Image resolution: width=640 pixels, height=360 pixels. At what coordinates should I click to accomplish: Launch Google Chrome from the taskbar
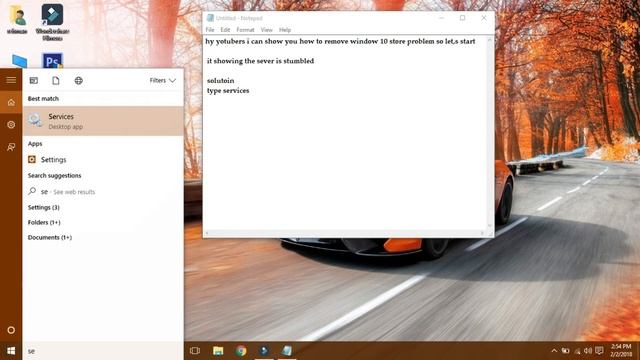click(x=241, y=351)
